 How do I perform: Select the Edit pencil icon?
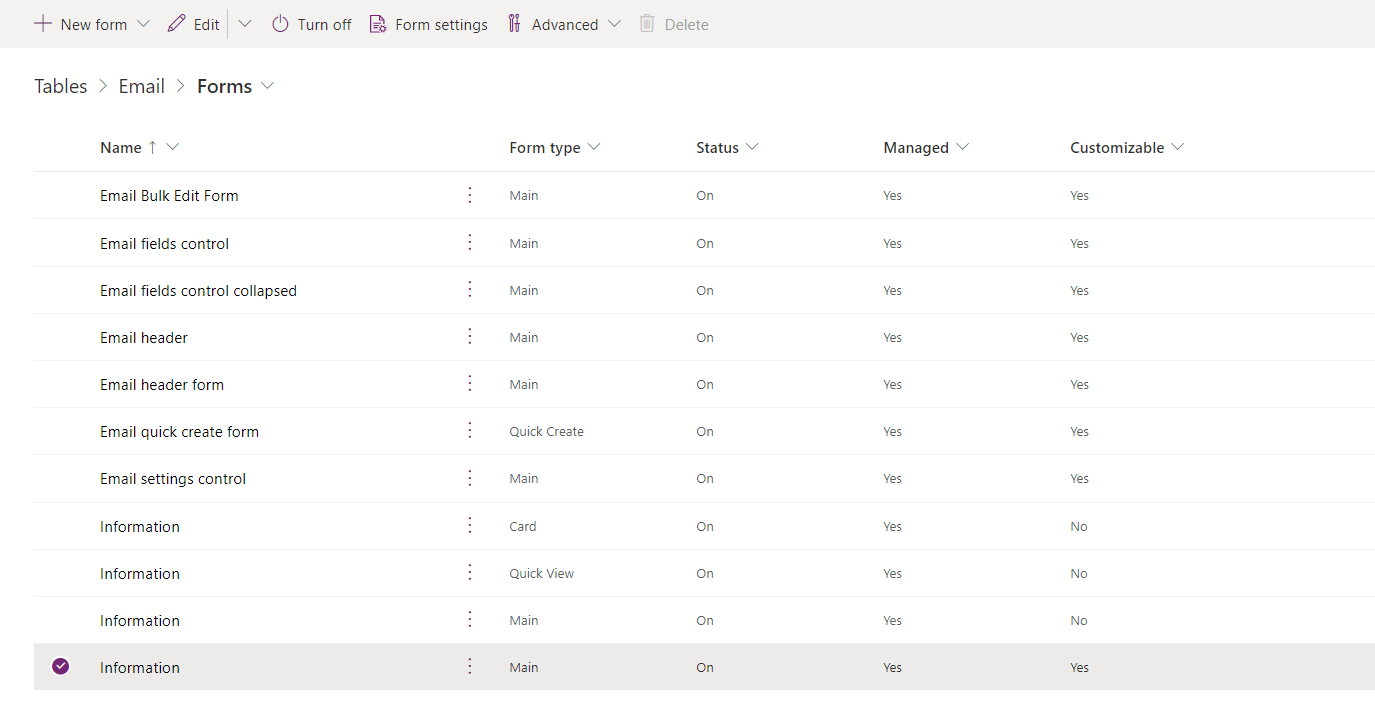tap(177, 23)
